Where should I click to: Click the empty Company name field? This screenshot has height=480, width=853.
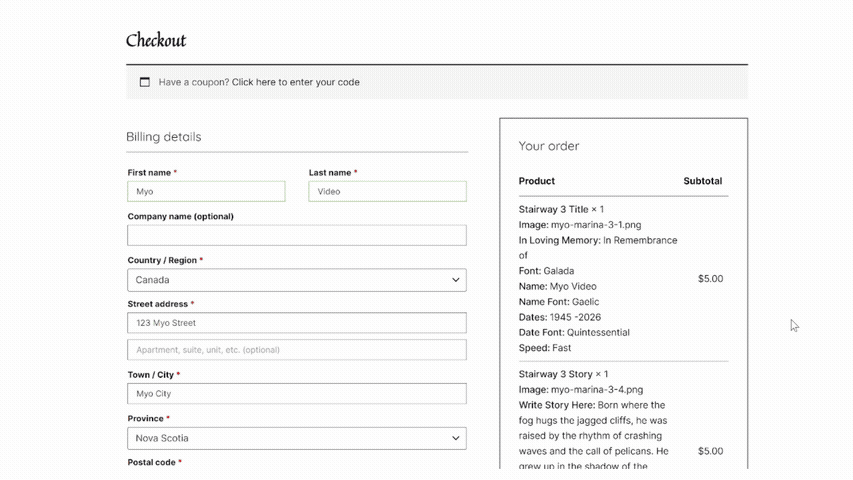tap(296, 235)
